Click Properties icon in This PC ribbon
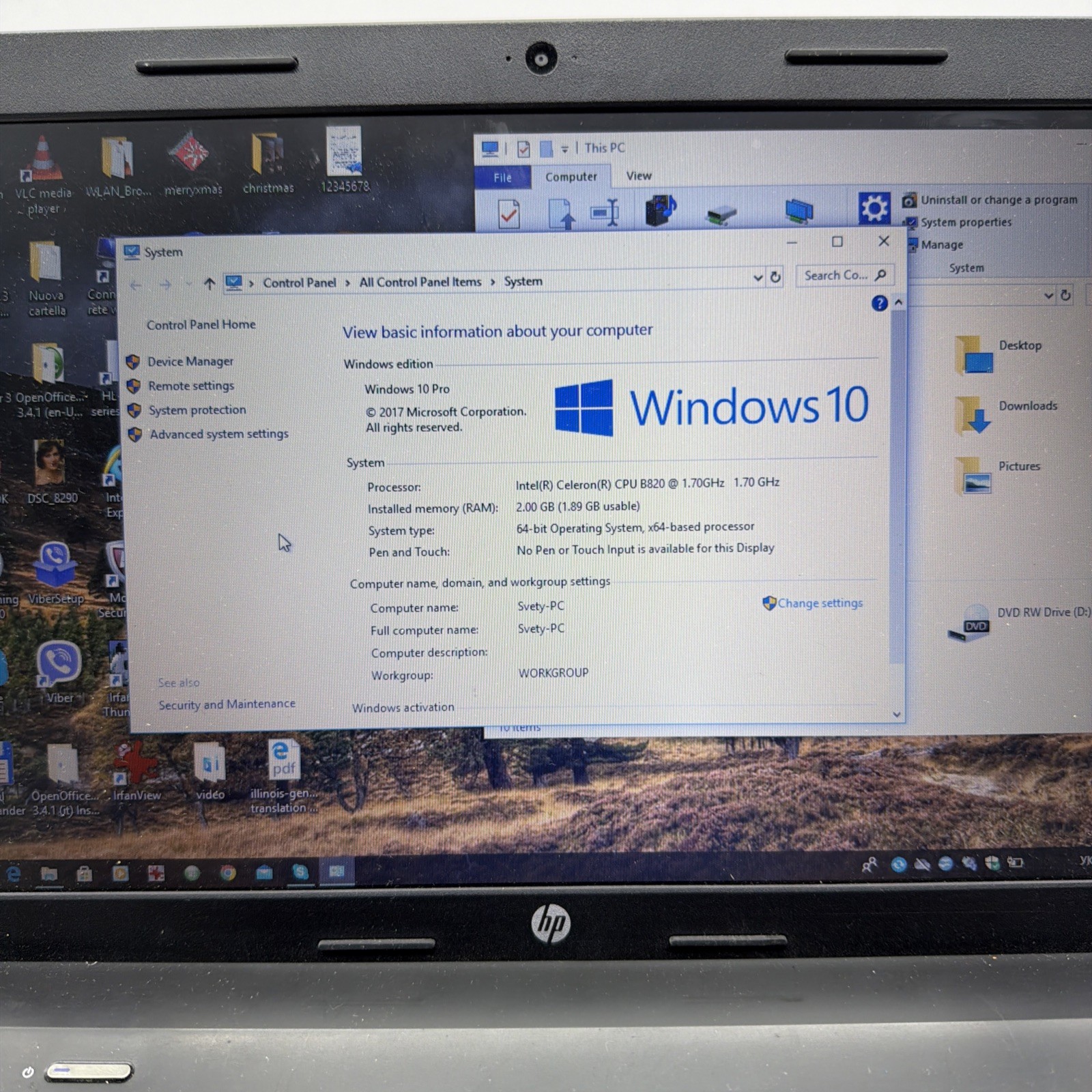 click(x=508, y=214)
